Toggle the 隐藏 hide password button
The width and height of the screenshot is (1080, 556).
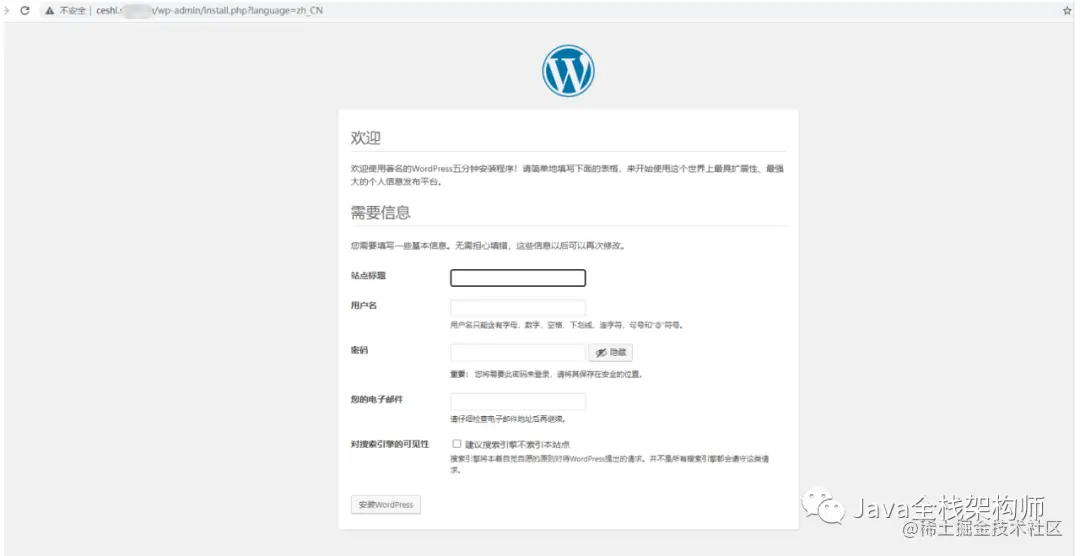611,353
